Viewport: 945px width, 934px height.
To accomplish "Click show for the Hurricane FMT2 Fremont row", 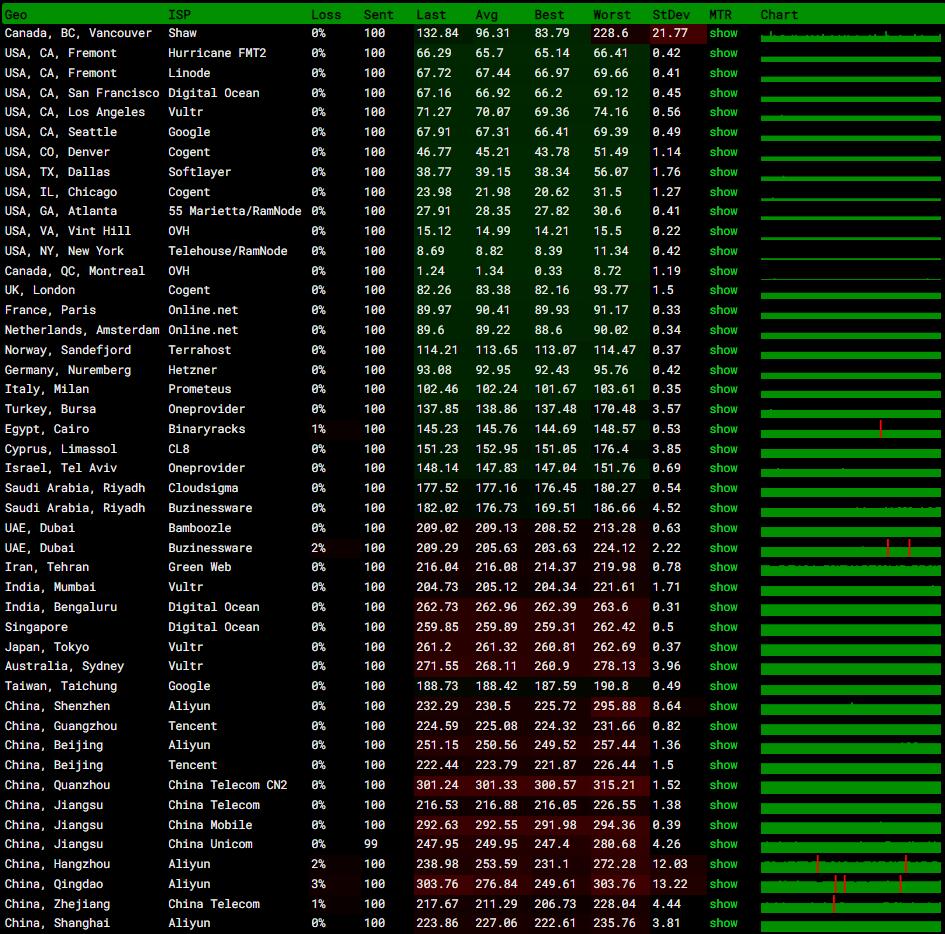I will point(723,53).
